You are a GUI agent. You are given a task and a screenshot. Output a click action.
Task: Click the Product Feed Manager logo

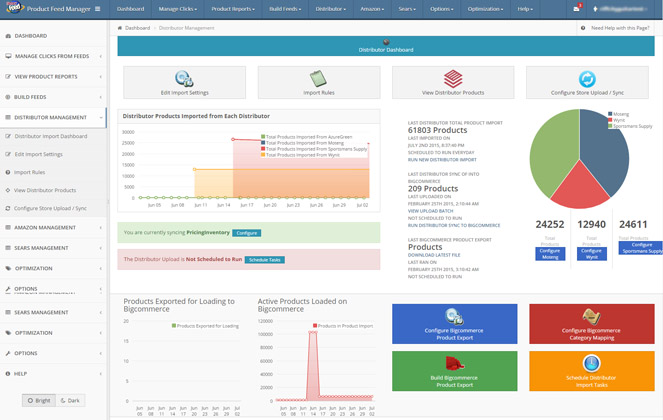(x=15, y=7)
